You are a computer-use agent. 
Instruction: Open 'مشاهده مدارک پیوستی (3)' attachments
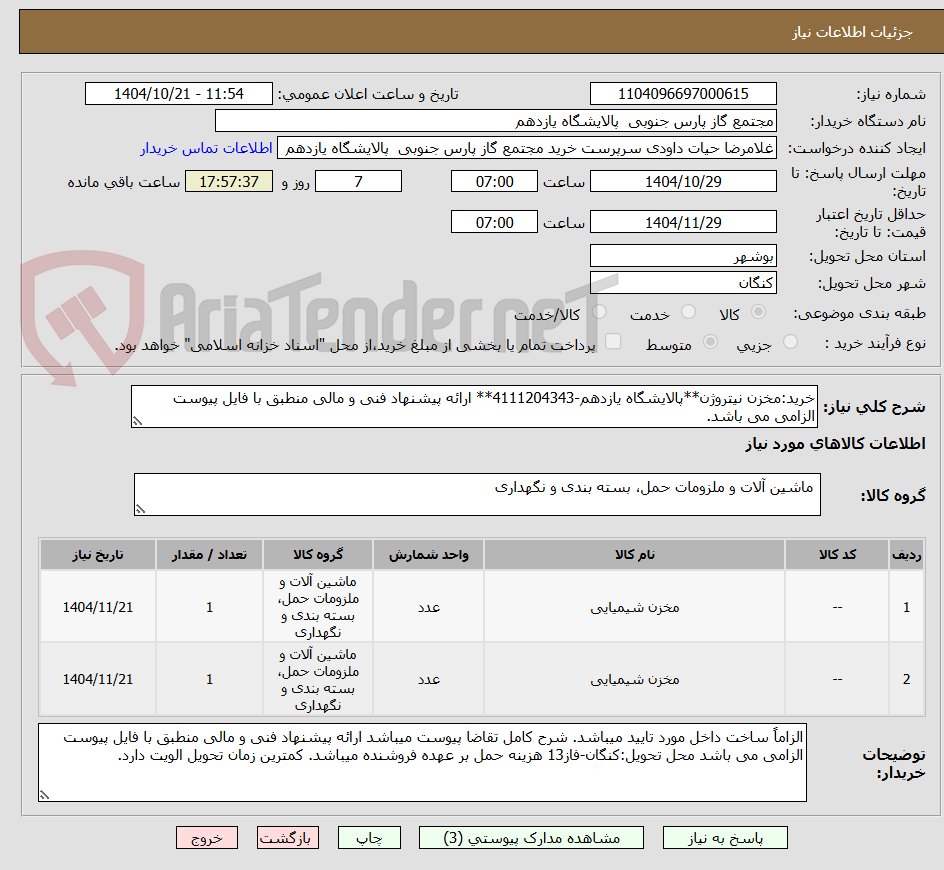[531, 837]
